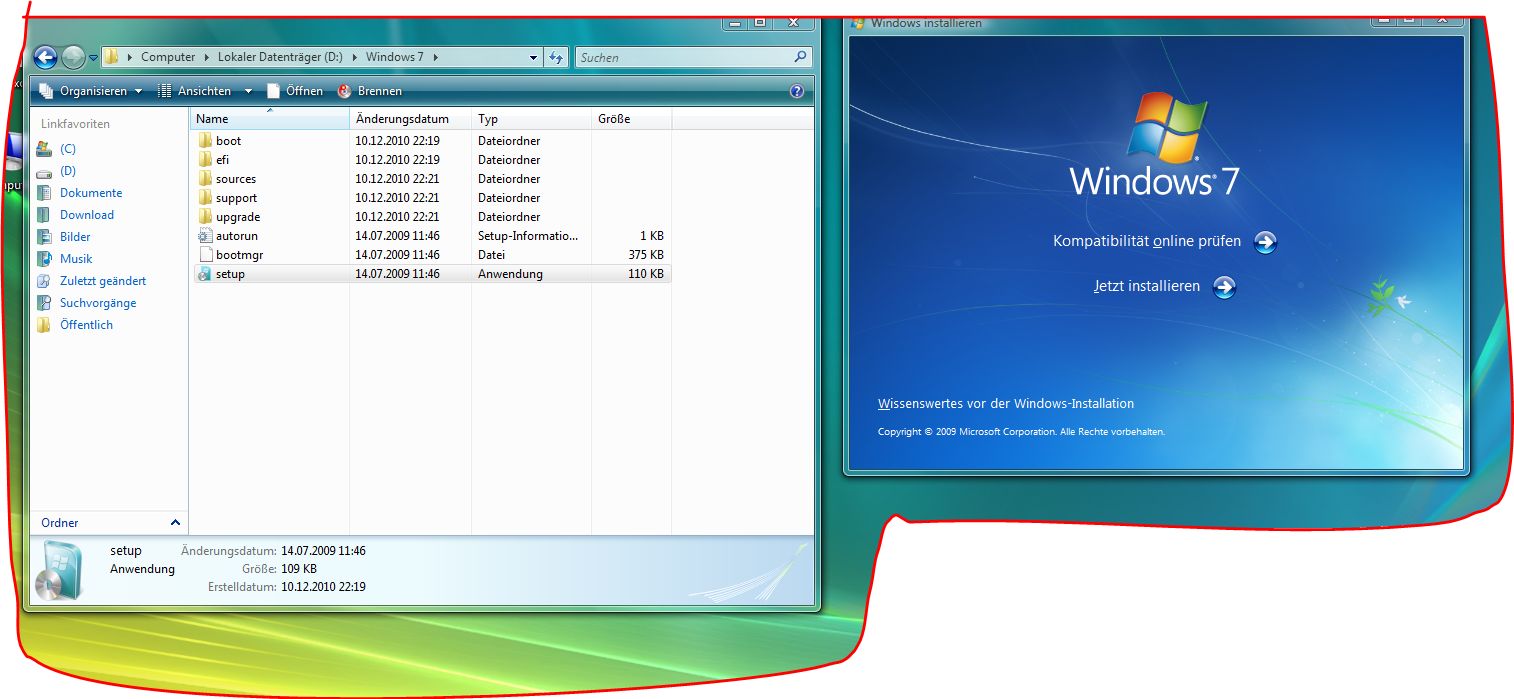
Task: Select the support folder icon
Action: tap(205, 198)
